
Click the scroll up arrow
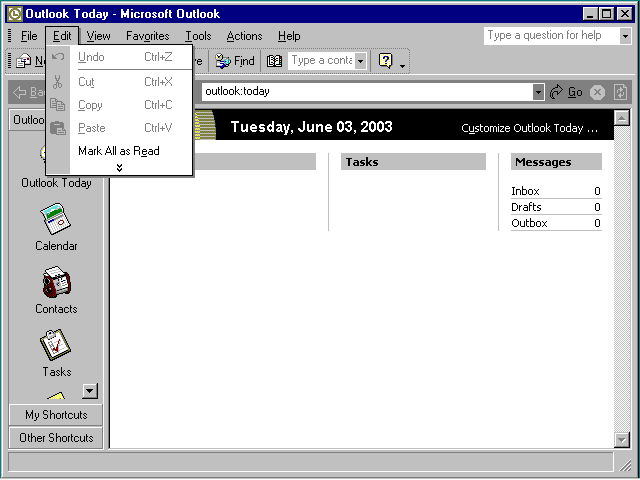pos(621,118)
